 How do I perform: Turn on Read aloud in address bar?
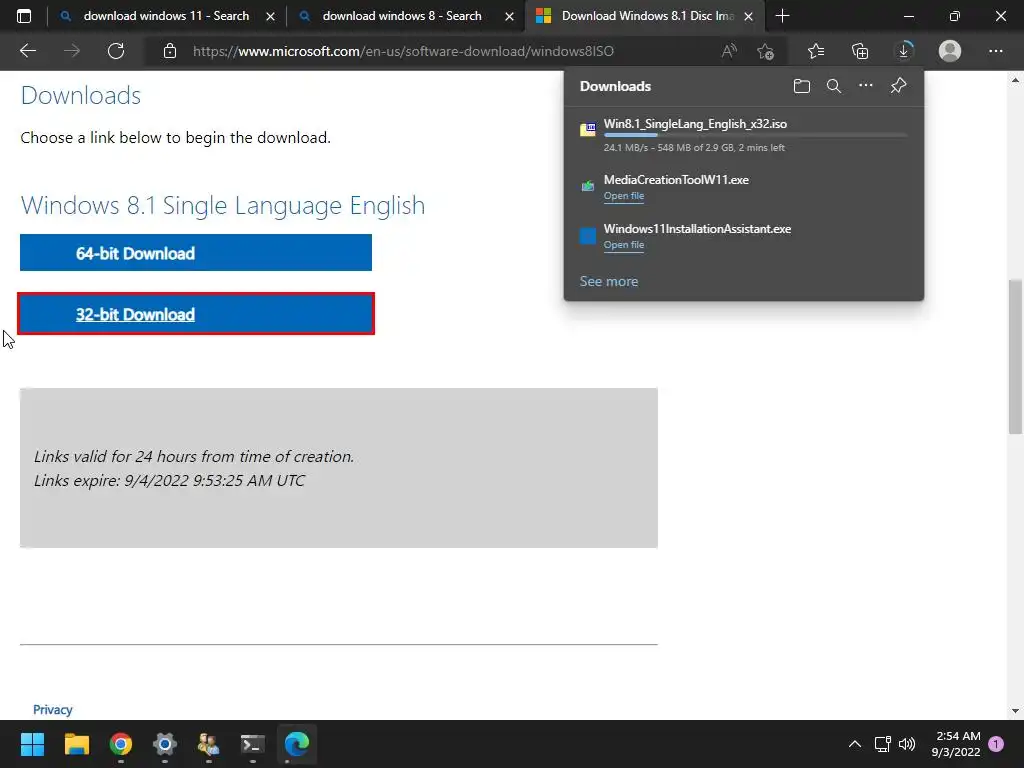[x=729, y=51]
